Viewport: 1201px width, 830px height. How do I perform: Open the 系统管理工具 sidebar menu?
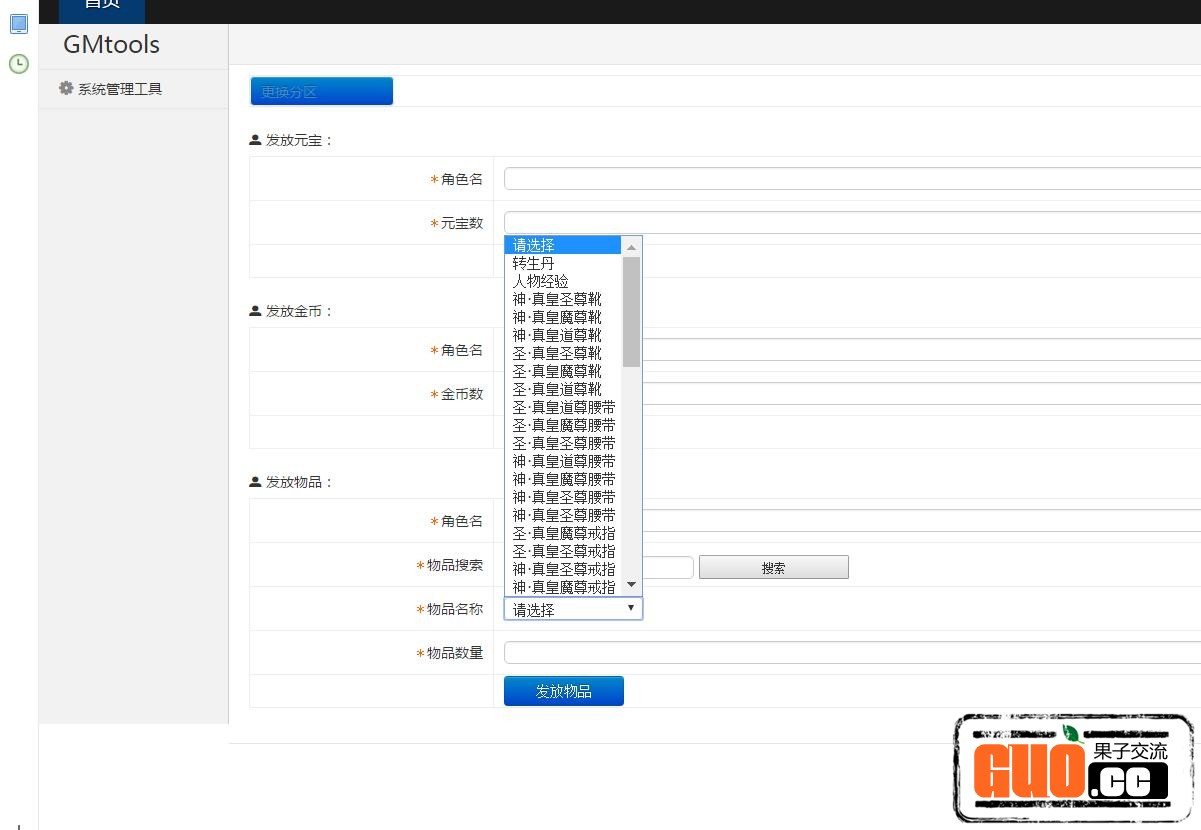coord(120,89)
